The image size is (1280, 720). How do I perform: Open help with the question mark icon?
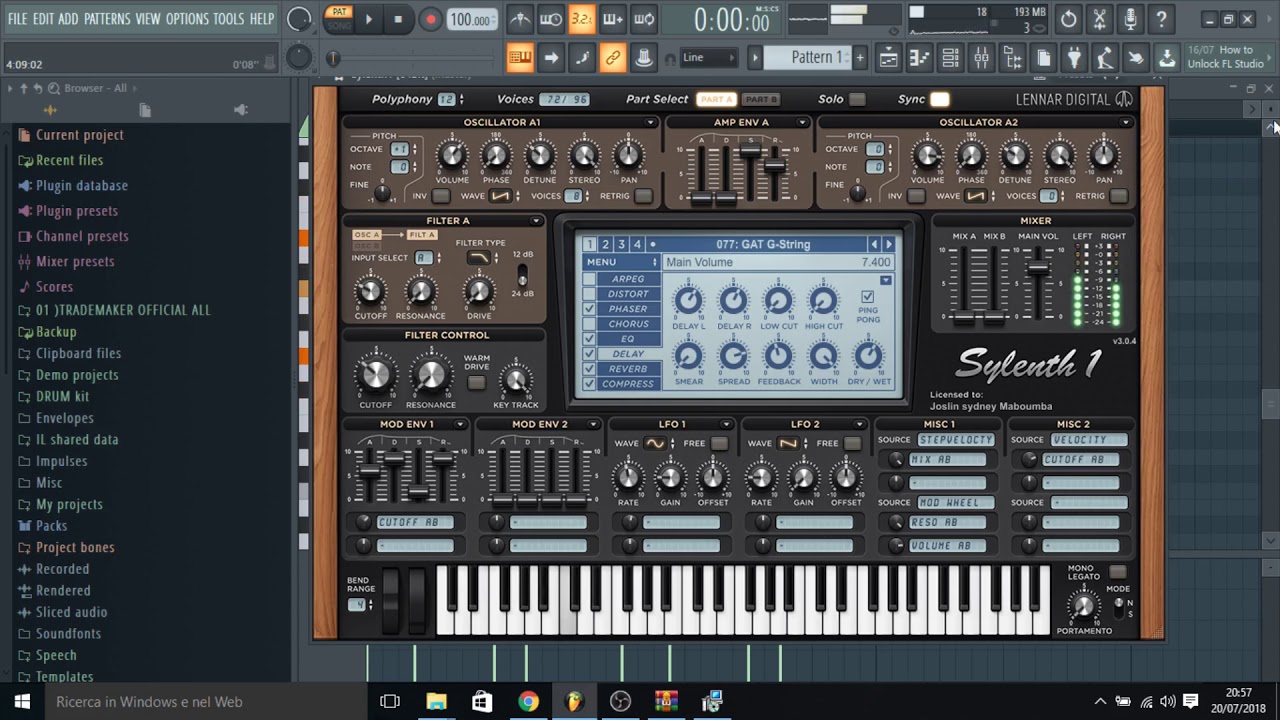(1161, 19)
